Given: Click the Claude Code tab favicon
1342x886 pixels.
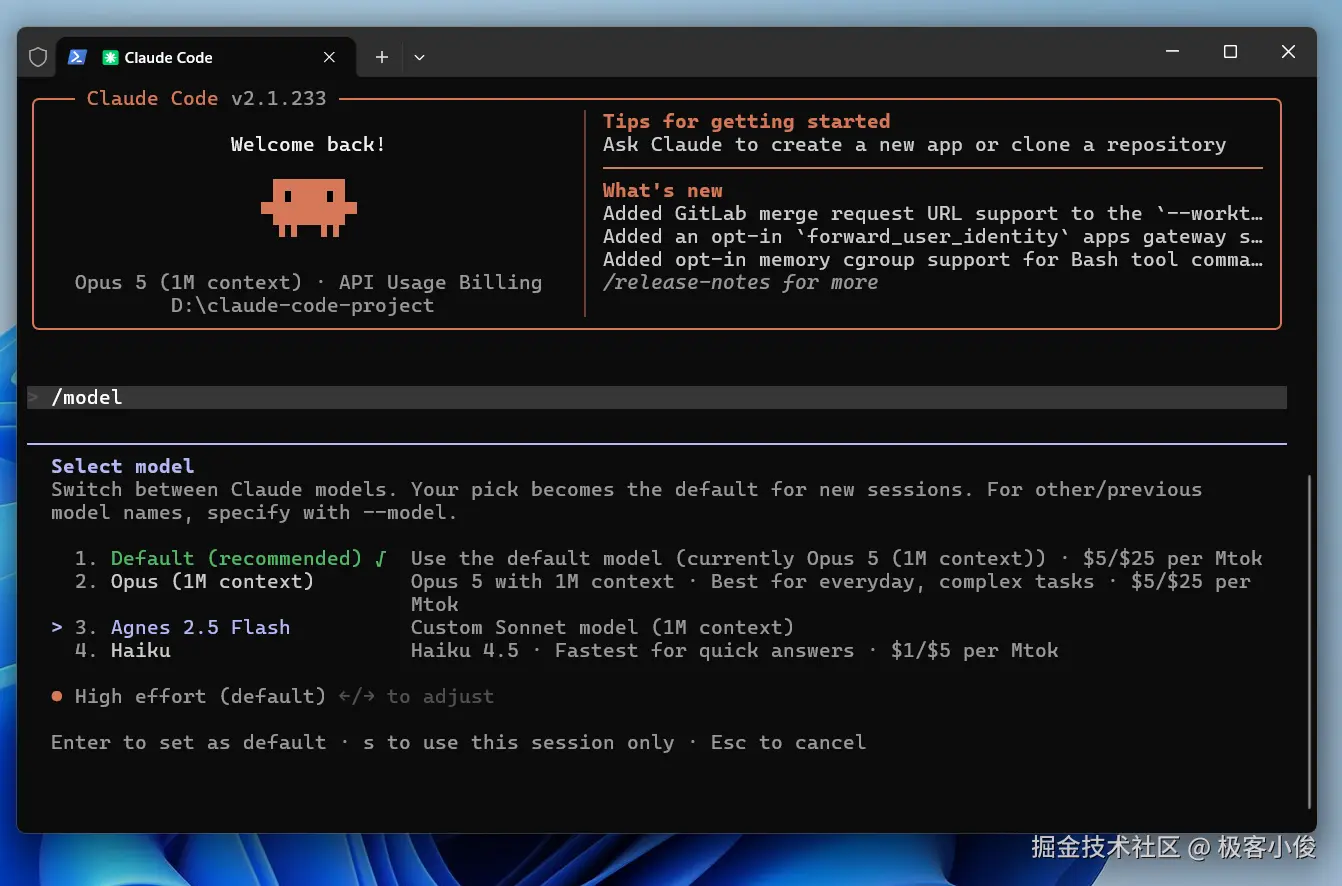Looking at the screenshot, I should pos(110,58).
